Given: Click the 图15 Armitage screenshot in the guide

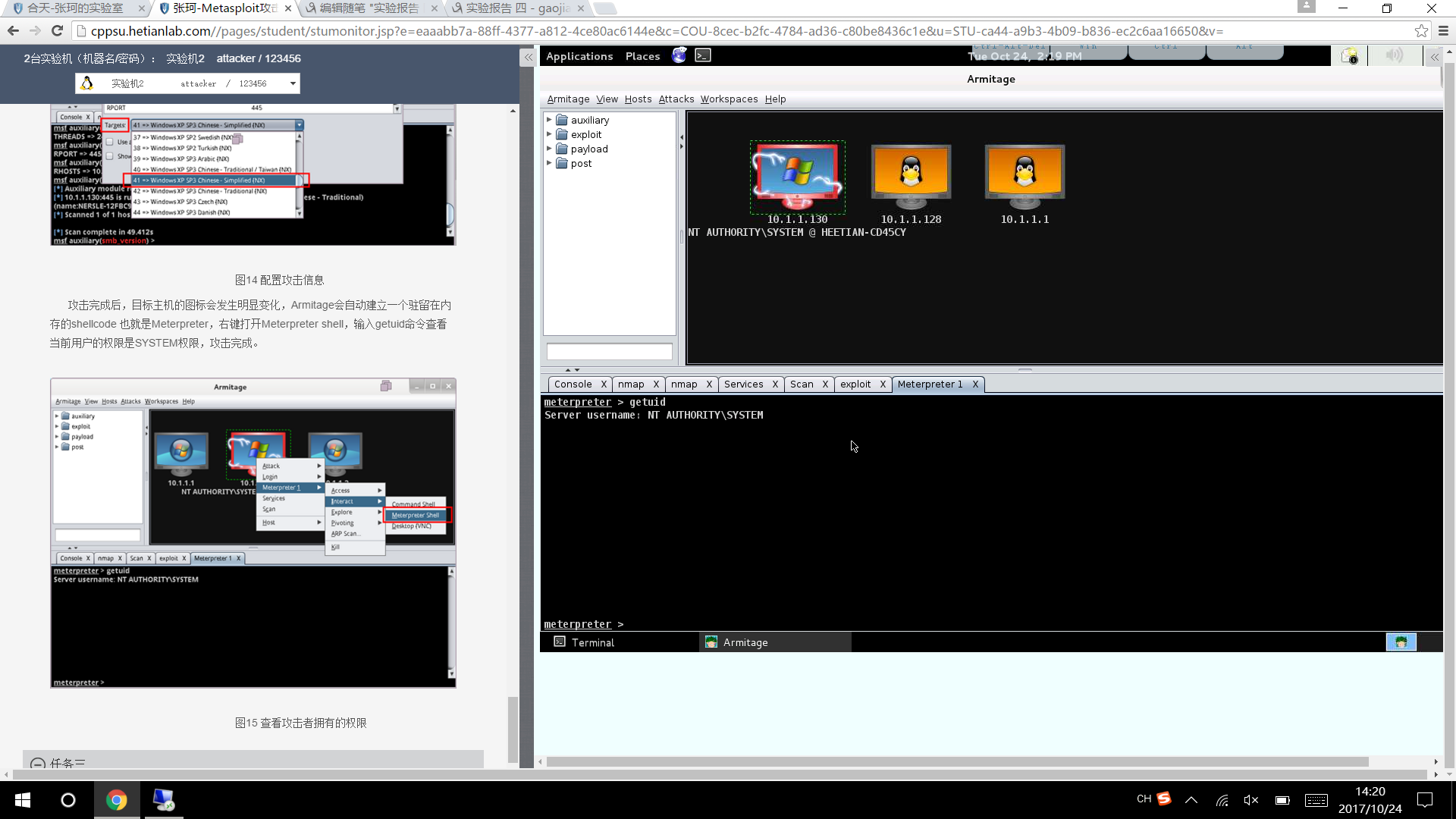Looking at the screenshot, I should pyautogui.click(x=253, y=533).
